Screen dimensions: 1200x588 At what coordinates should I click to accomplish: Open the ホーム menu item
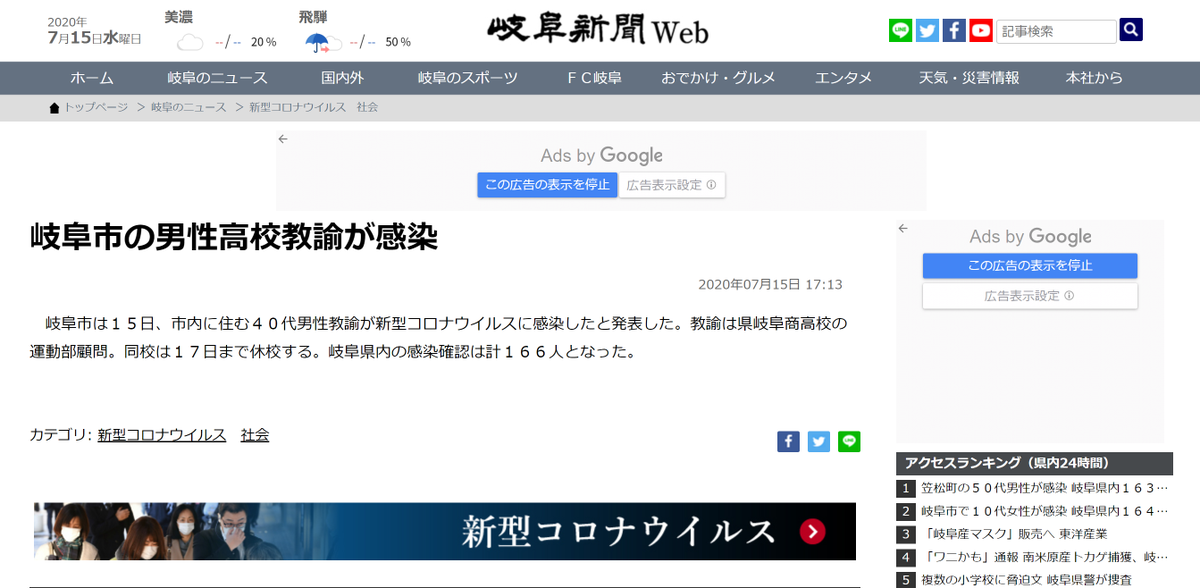92,78
